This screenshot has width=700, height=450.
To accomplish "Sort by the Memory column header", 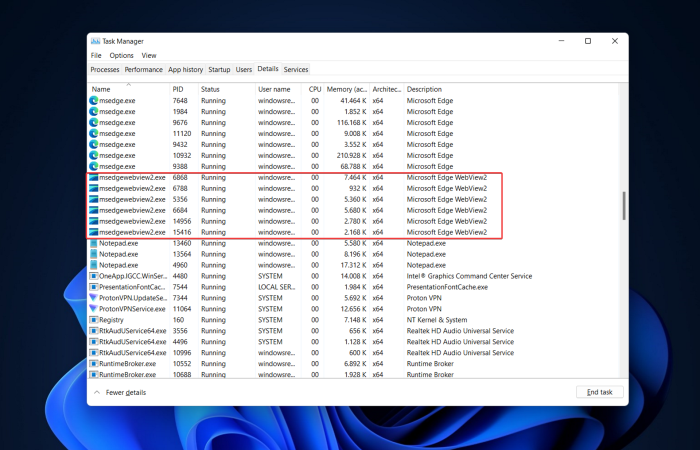I will (x=346, y=89).
